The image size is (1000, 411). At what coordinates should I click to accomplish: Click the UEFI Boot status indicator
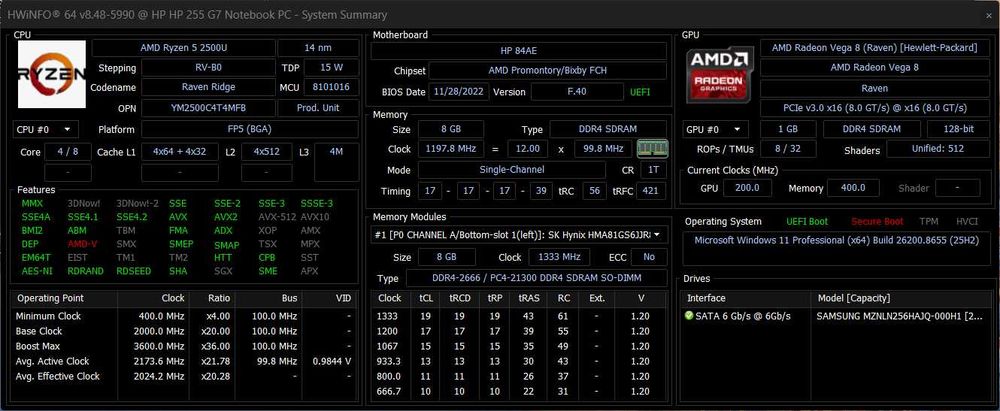(x=807, y=221)
